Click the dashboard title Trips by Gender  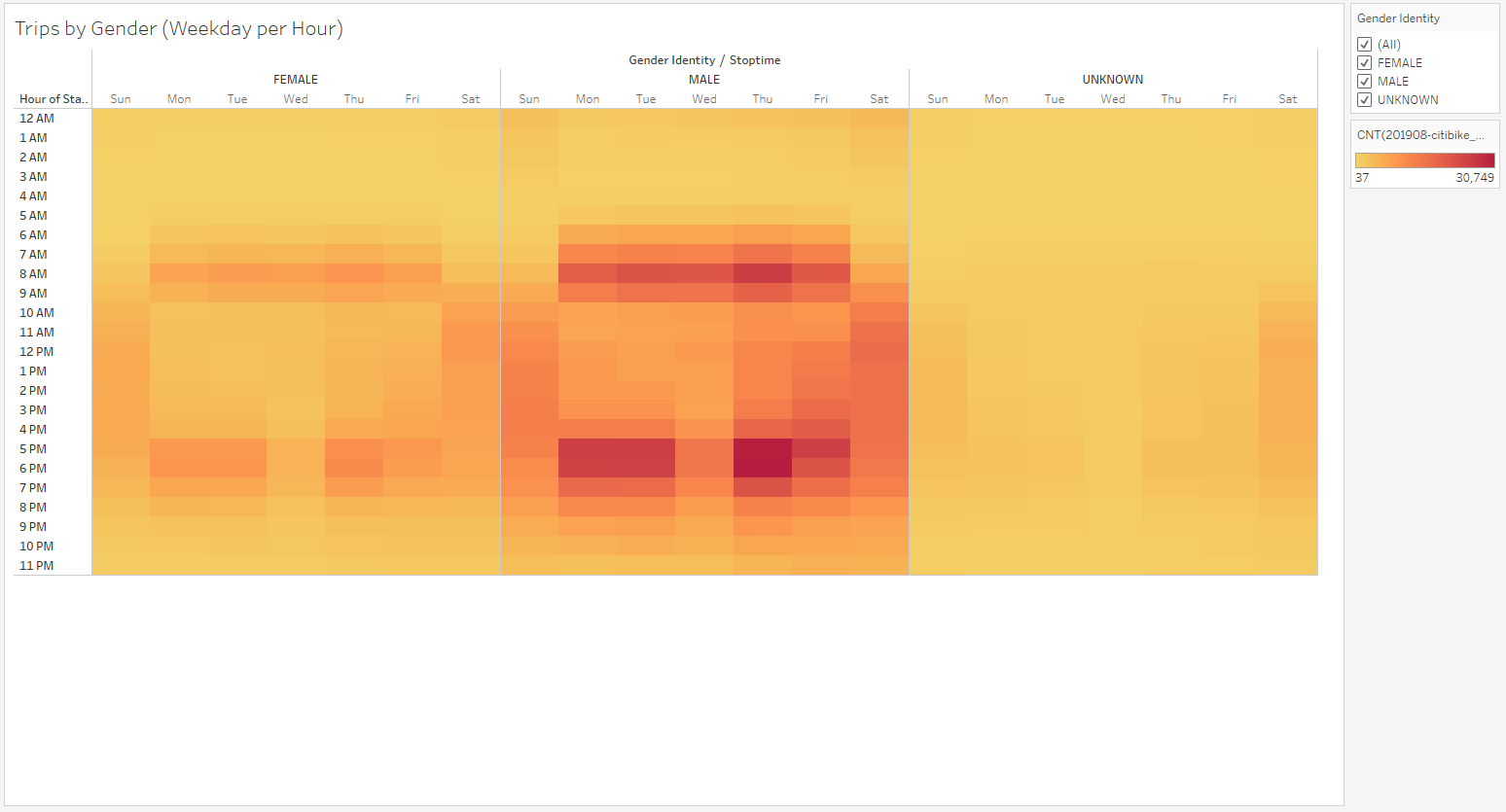tap(179, 28)
